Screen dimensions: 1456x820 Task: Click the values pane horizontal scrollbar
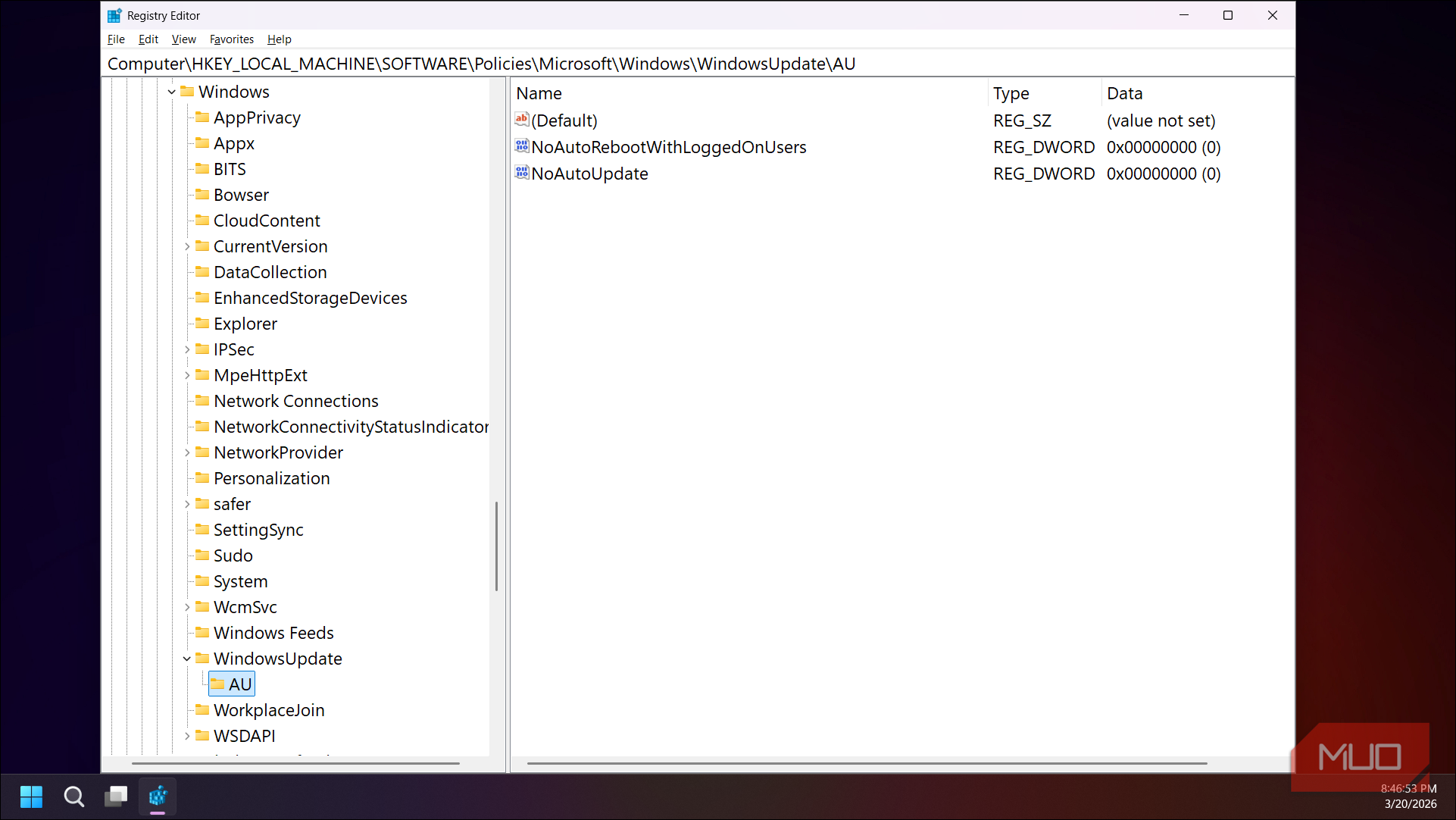click(x=867, y=763)
